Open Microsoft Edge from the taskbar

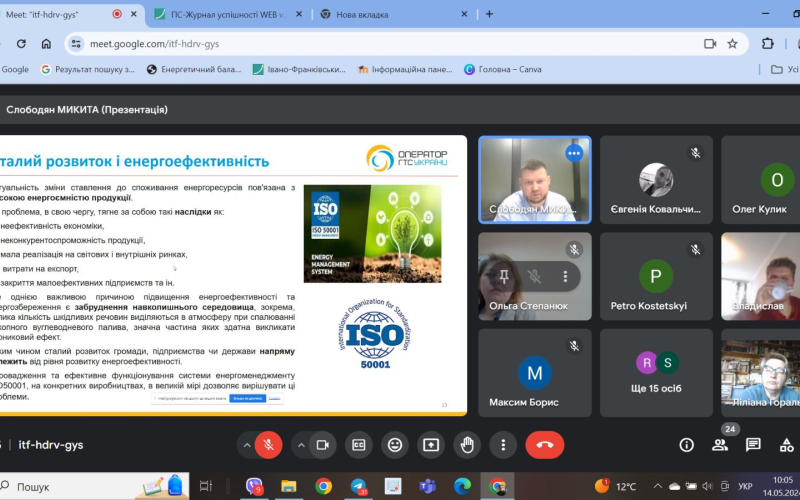462,487
